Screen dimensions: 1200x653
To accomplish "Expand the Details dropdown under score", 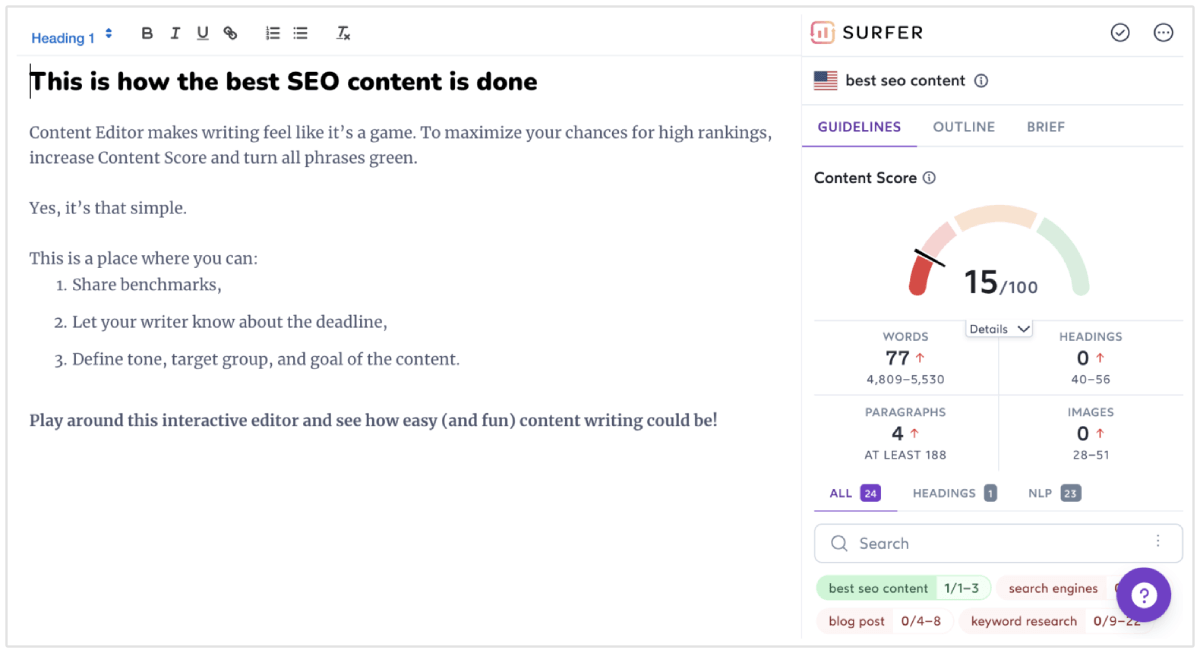I will pyautogui.click(x=999, y=329).
